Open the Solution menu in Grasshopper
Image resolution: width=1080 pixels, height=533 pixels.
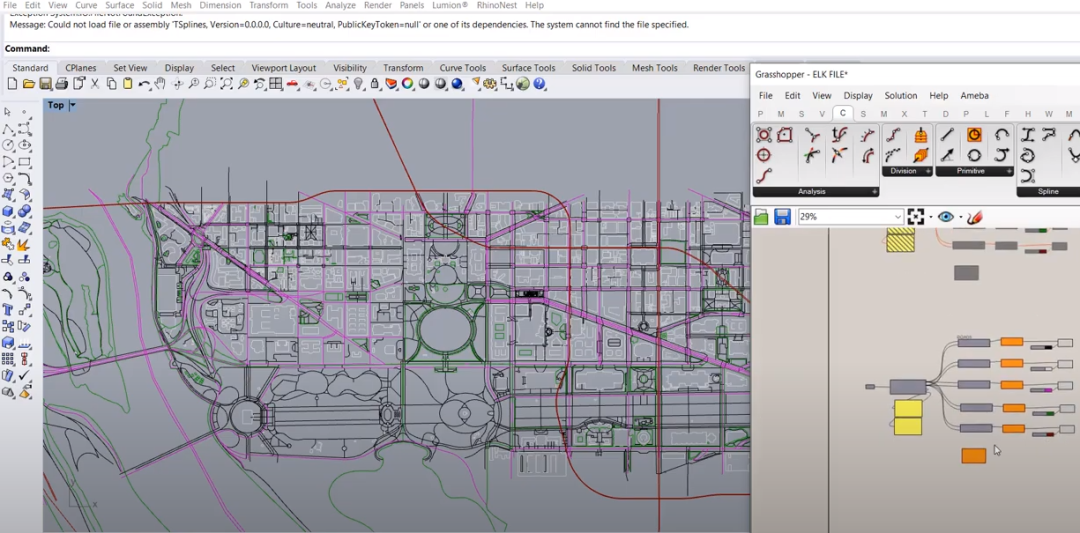pos(900,96)
